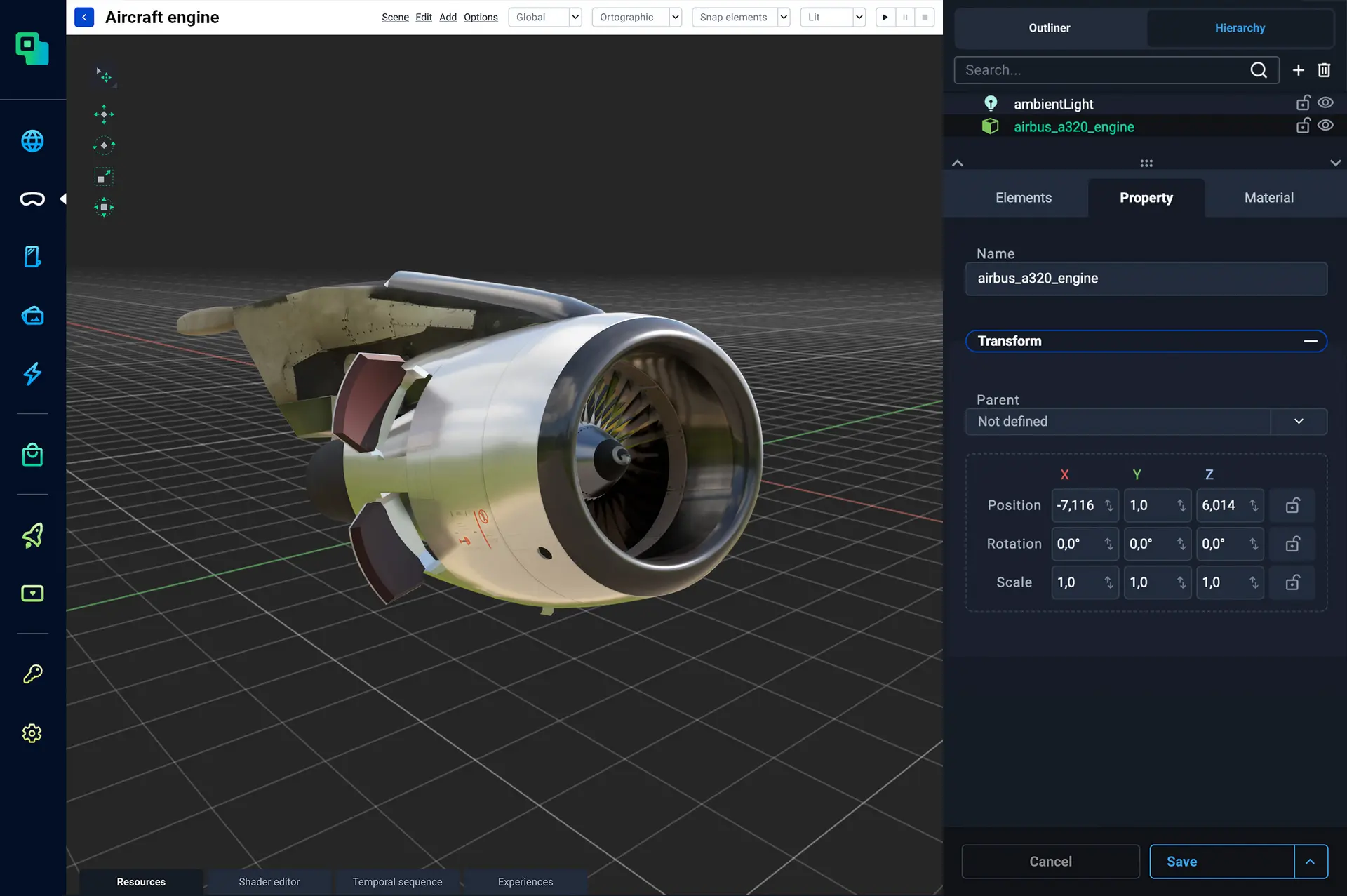The image size is (1347, 896).
Task: Toggle the lock on airbus_a320_engine
Action: (1303, 126)
